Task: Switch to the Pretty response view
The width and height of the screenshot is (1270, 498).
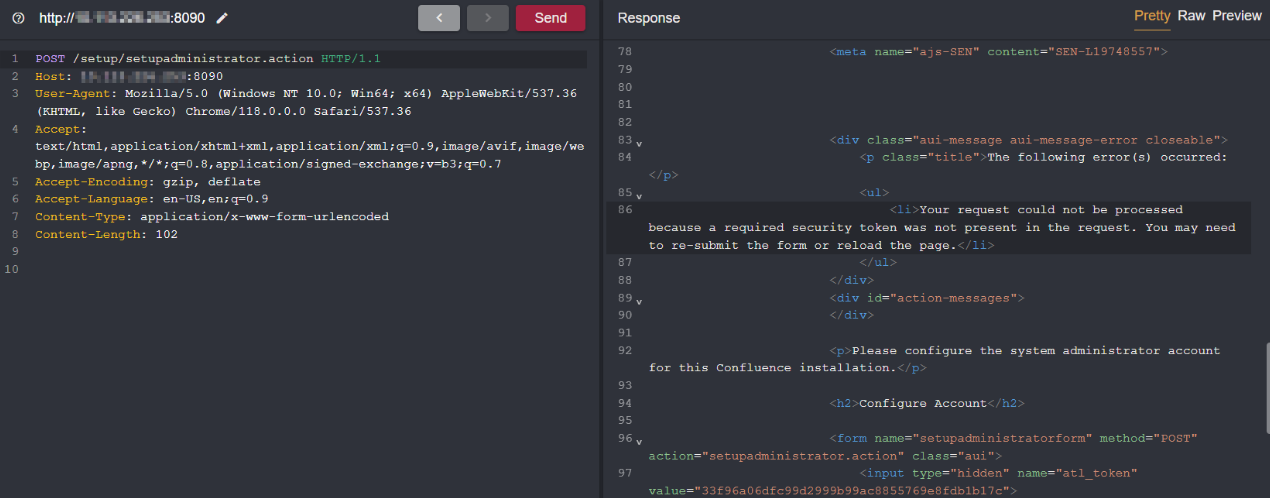Action: point(1152,16)
